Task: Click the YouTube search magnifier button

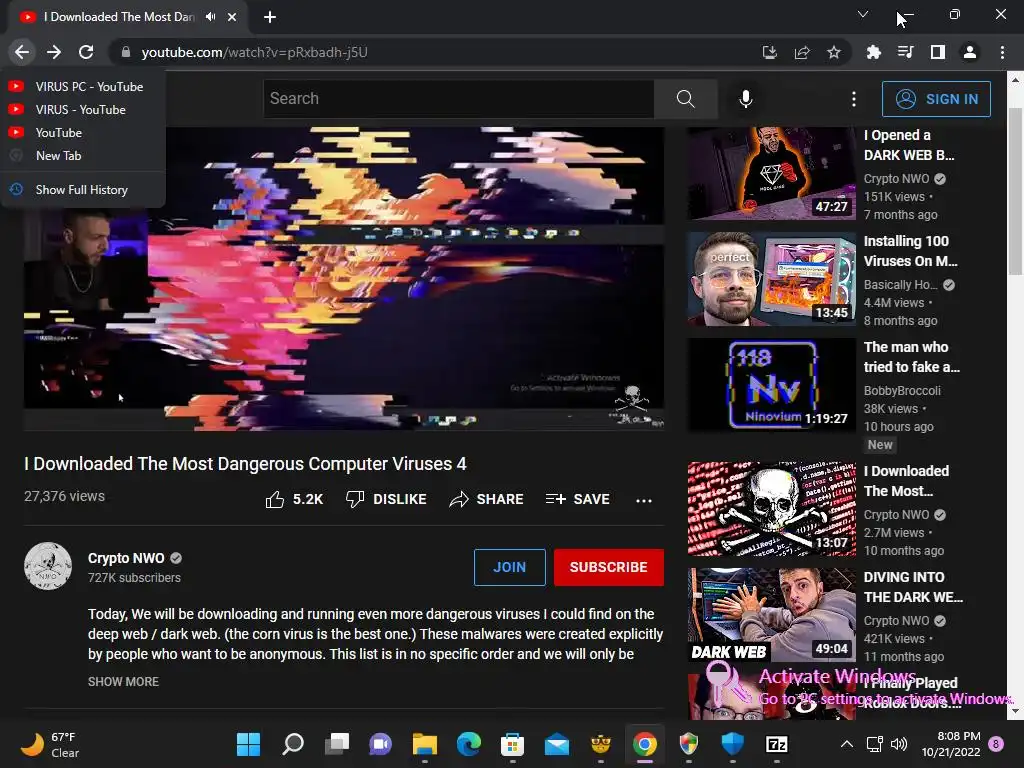Action: coord(686,99)
